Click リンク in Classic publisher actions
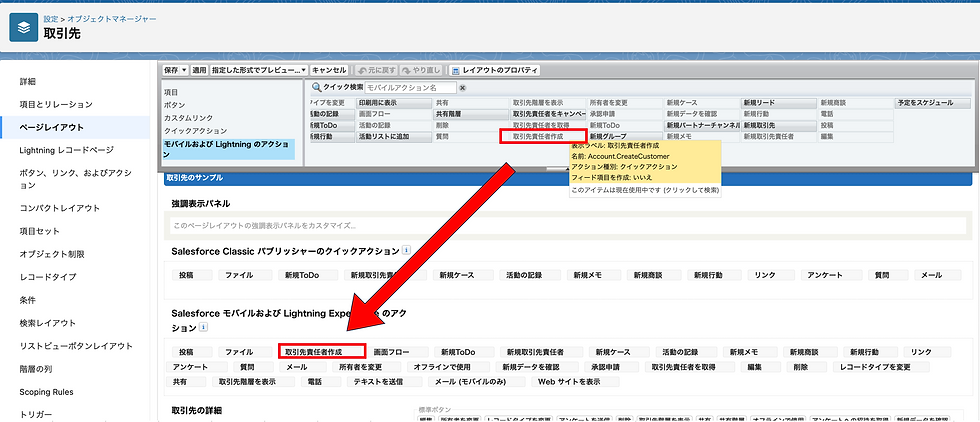Image resolution: width=980 pixels, height=422 pixels. (771, 275)
